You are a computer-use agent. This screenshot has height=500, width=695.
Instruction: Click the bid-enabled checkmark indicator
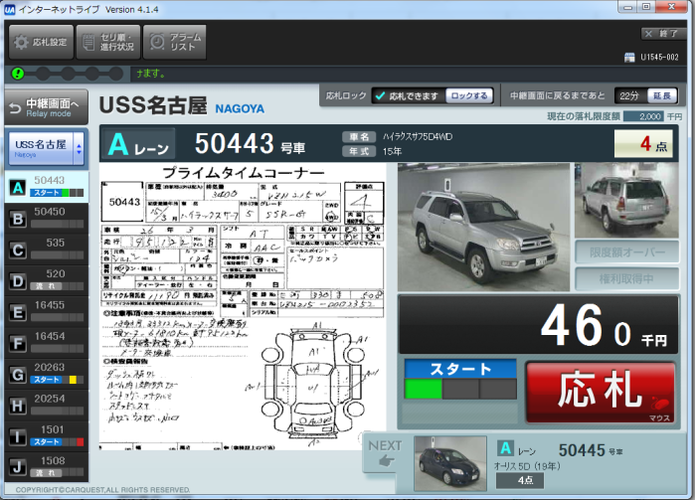pyautogui.click(x=380, y=96)
